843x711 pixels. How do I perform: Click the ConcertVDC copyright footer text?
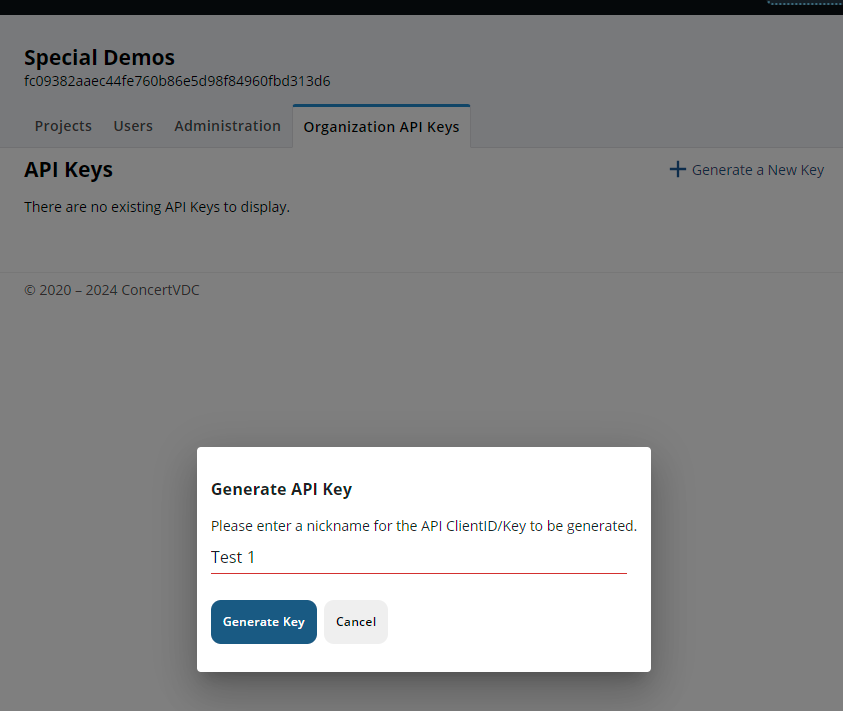(112, 290)
